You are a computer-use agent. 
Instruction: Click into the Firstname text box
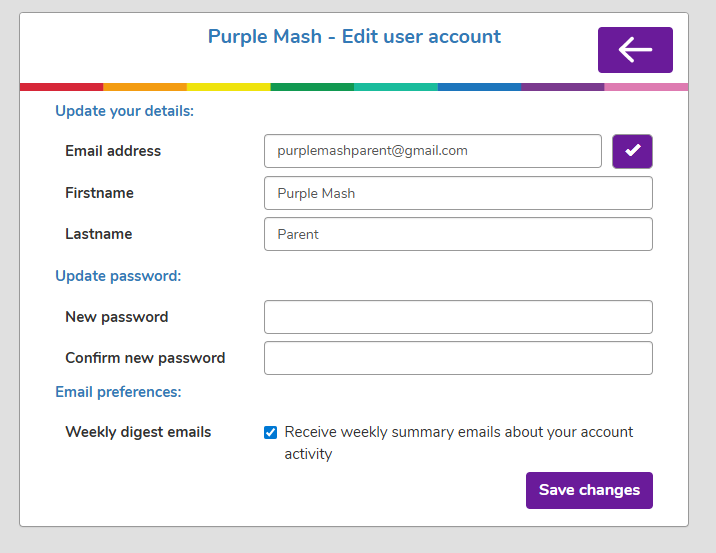[458, 193]
